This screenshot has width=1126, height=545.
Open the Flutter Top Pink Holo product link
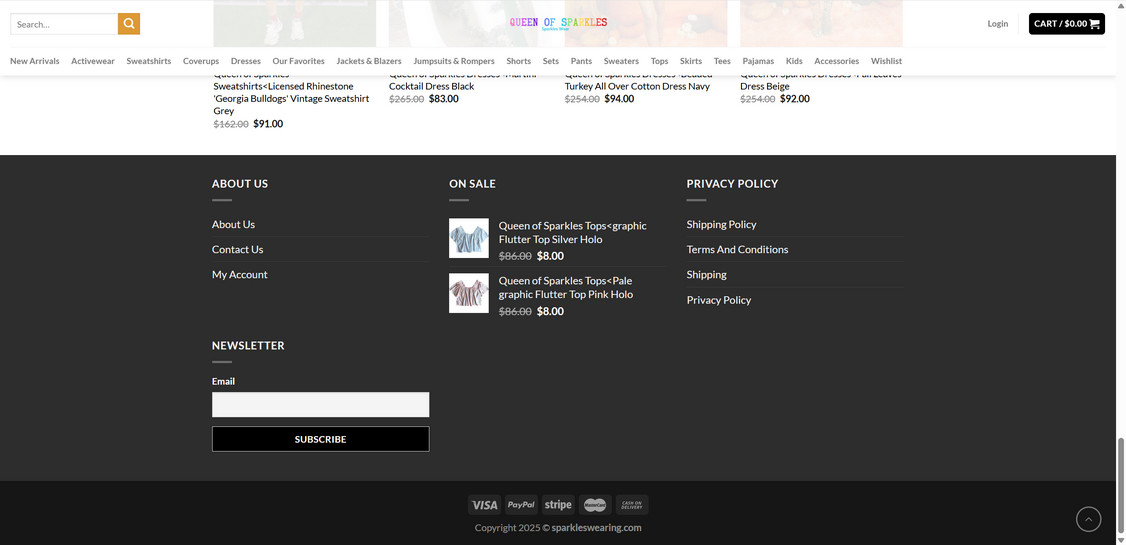coord(566,287)
